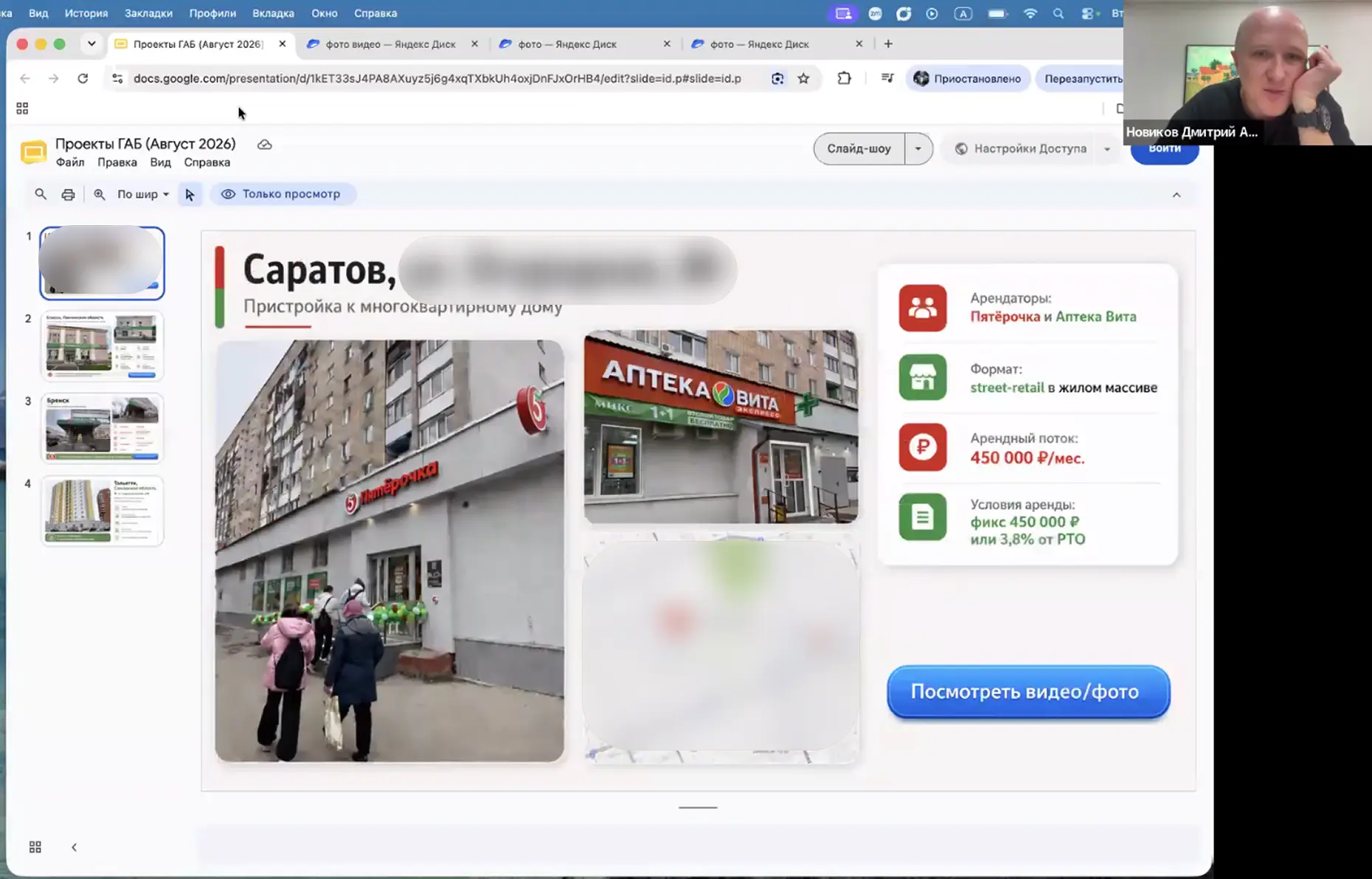Open the Вид menu in Slides
1372x879 pixels.
[160, 162]
